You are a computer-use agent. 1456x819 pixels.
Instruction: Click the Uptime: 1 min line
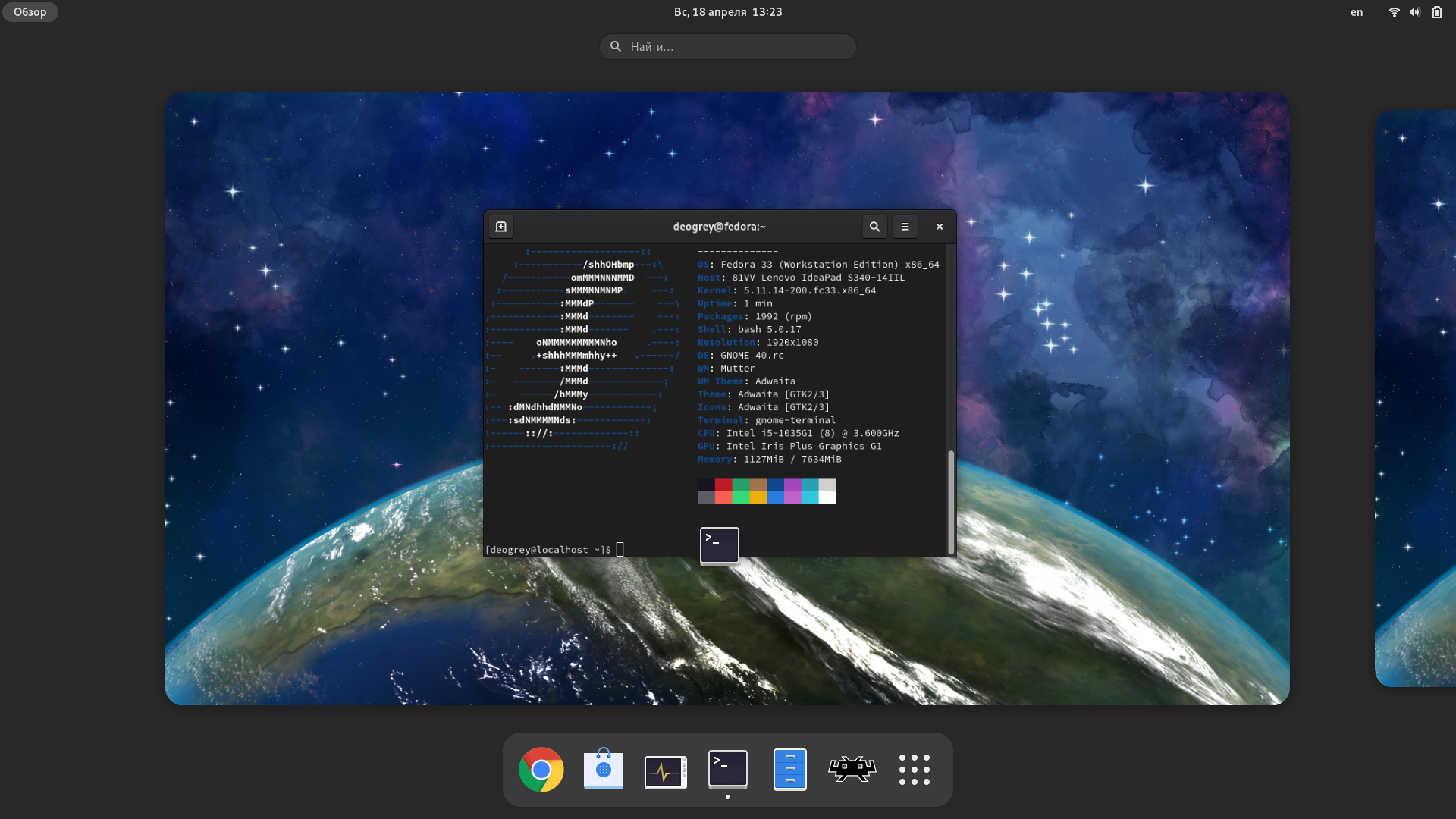coord(735,303)
